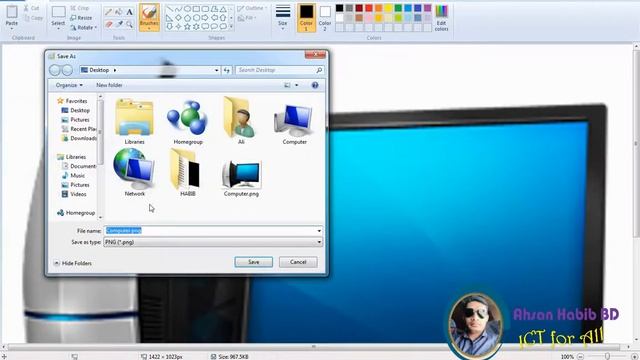Viewport: 640px width, 360px height.
Task: Select the HABIB folder
Action: [187, 173]
